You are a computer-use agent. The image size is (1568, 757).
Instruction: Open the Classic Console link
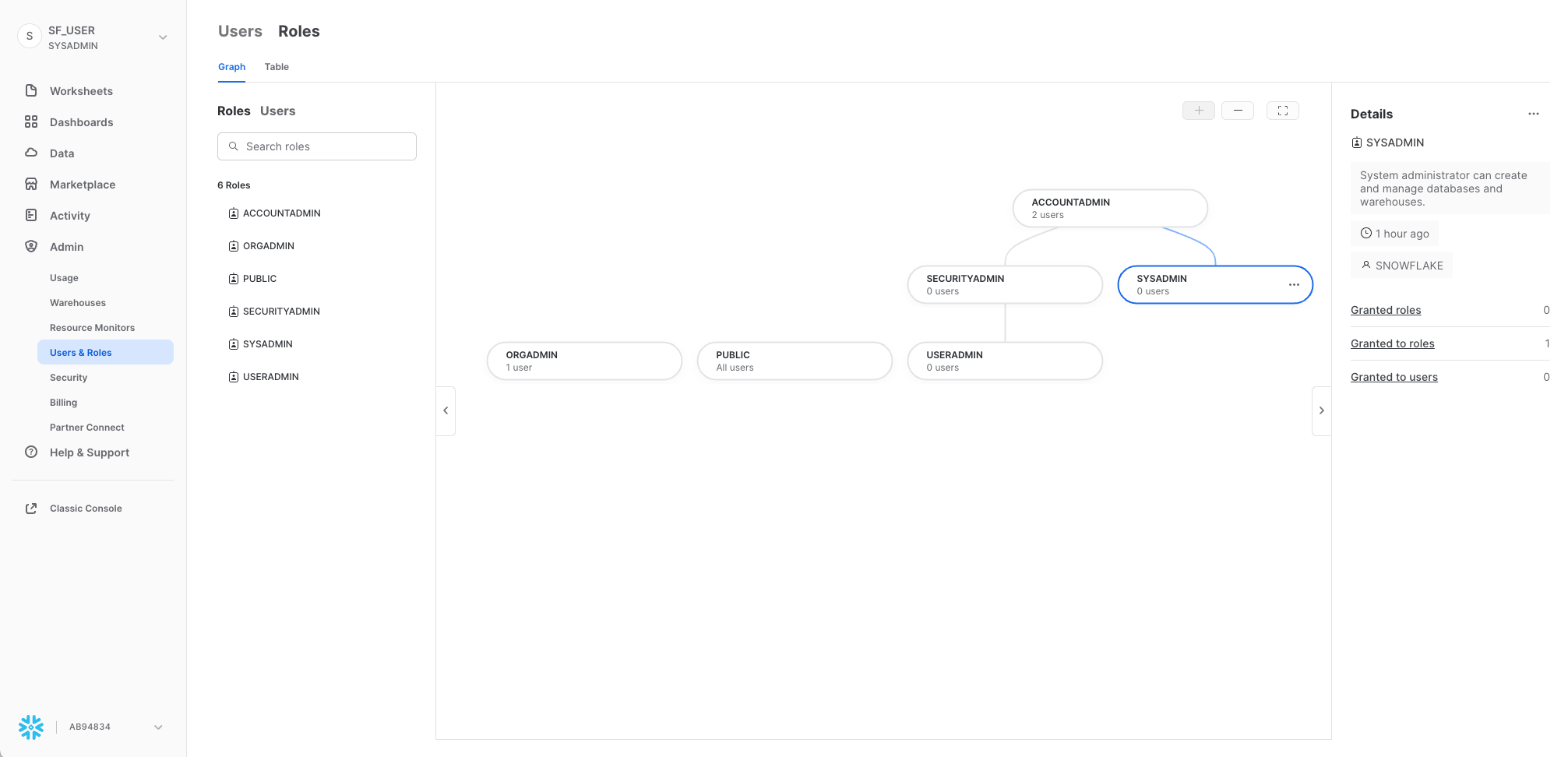coord(86,509)
